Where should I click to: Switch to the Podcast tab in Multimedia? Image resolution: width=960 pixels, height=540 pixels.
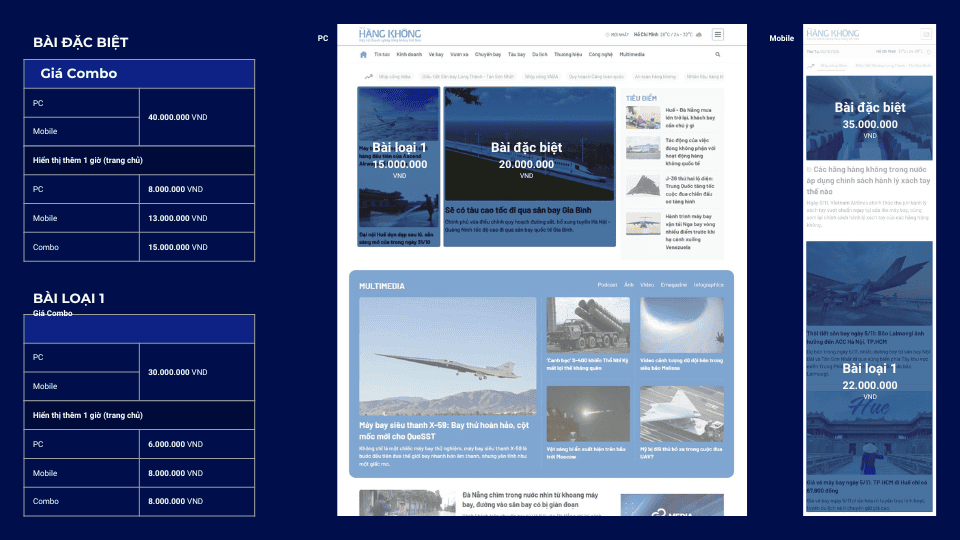(607, 285)
